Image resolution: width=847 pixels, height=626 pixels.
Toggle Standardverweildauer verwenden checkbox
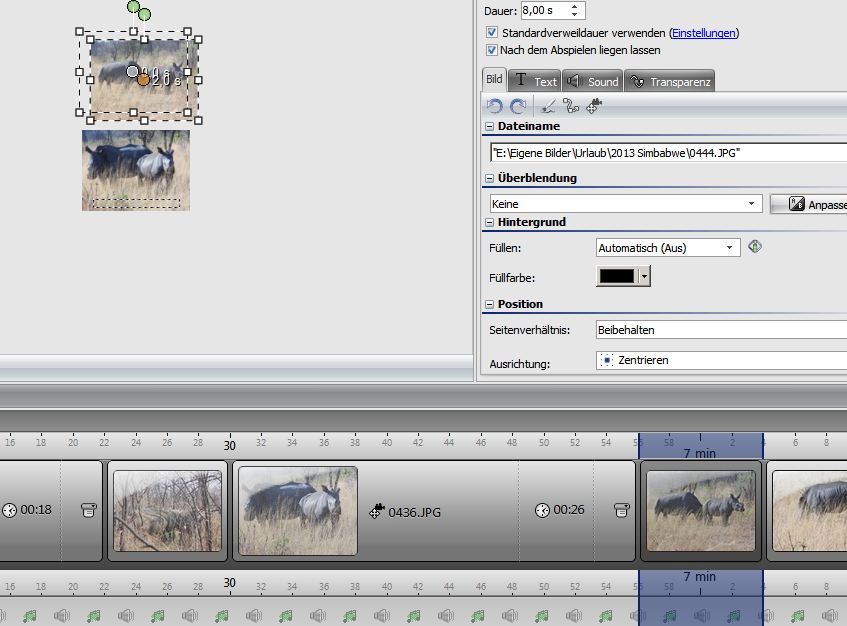[x=491, y=33]
